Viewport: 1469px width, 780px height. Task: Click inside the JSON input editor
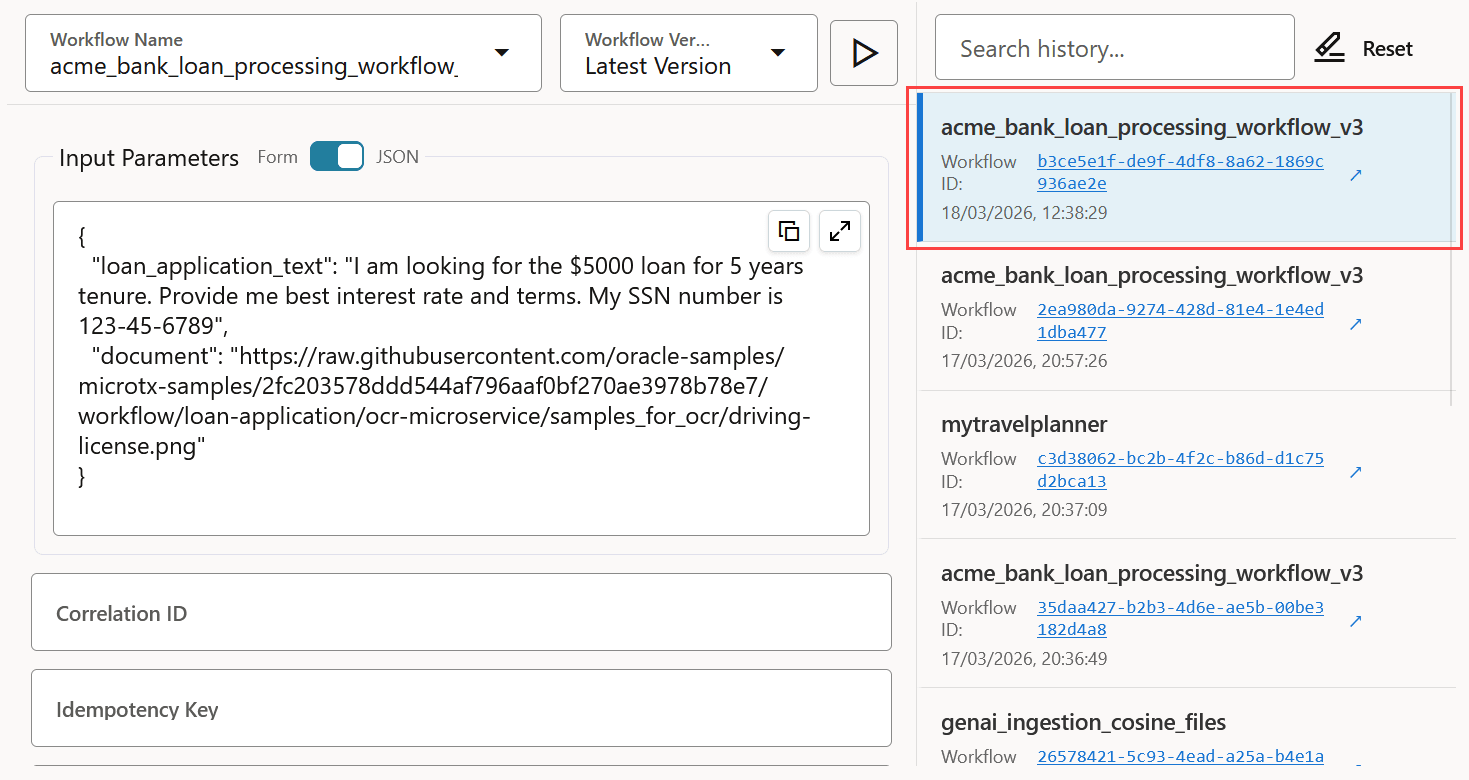tap(461, 369)
